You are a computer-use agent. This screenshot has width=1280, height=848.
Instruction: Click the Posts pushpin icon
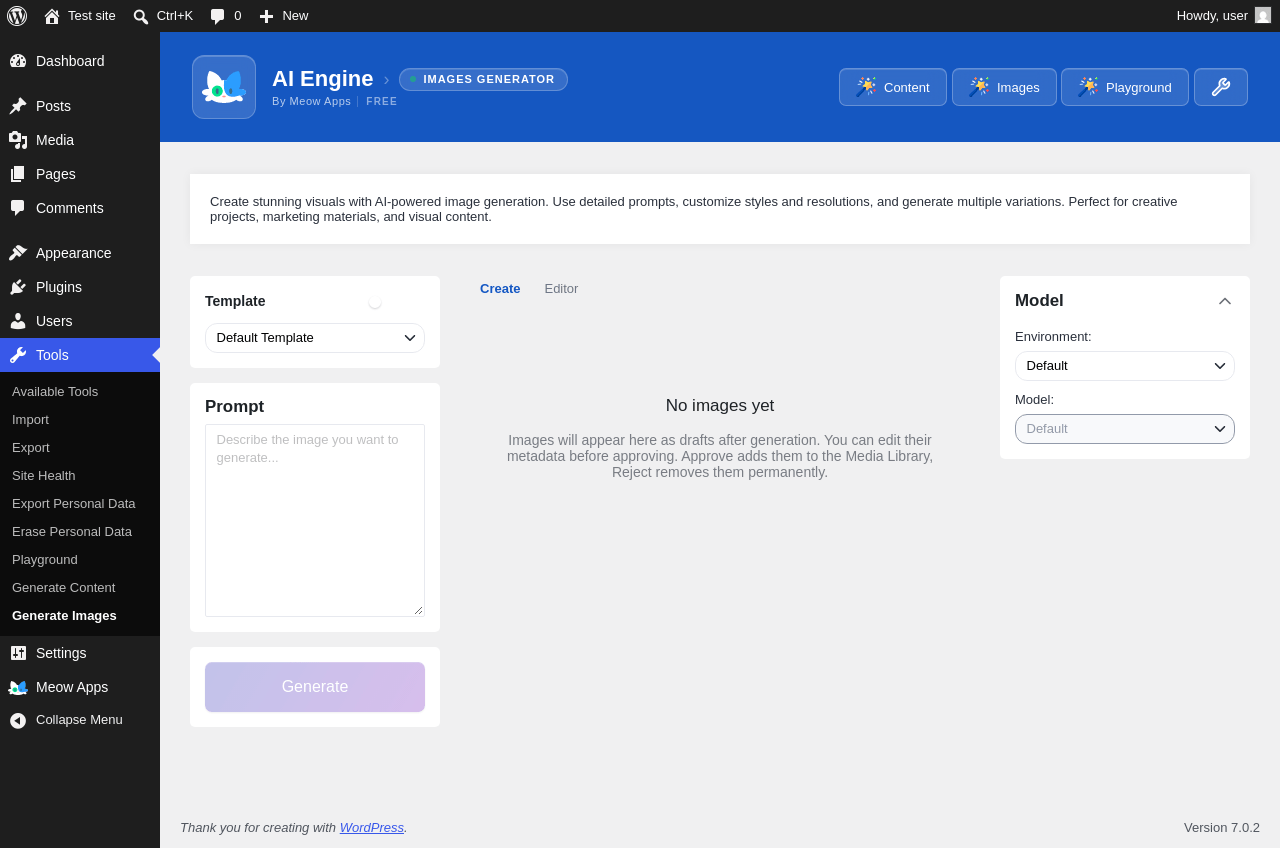pos(18,106)
